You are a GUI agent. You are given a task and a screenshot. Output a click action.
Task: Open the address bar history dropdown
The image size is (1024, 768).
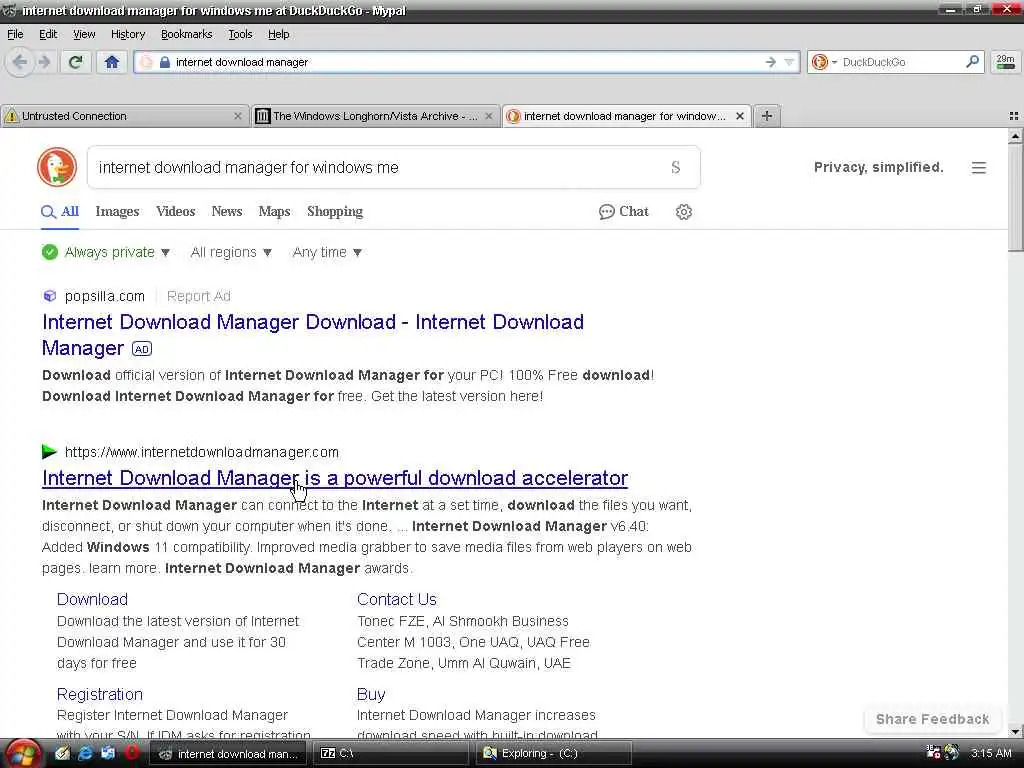tap(790, 62)
